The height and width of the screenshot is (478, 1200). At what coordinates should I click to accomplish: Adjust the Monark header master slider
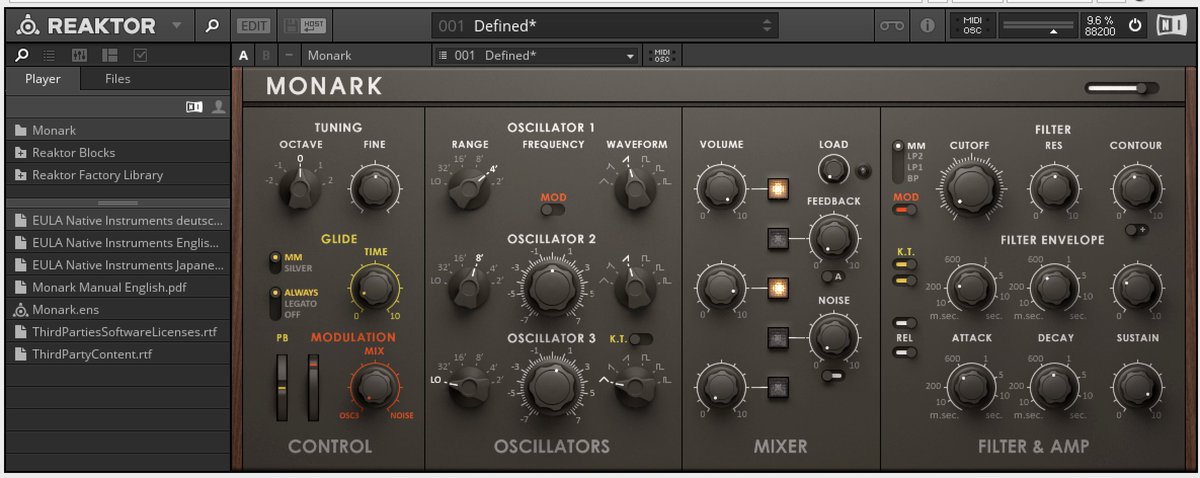1122,88
